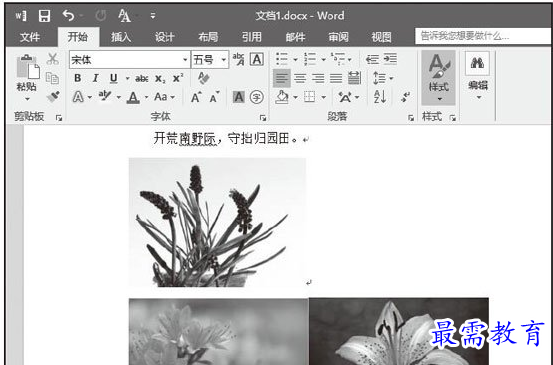Apply font color red A
The width and height of the screenshot is (553, 365).
pyautogui.click(x=133, y=97)
